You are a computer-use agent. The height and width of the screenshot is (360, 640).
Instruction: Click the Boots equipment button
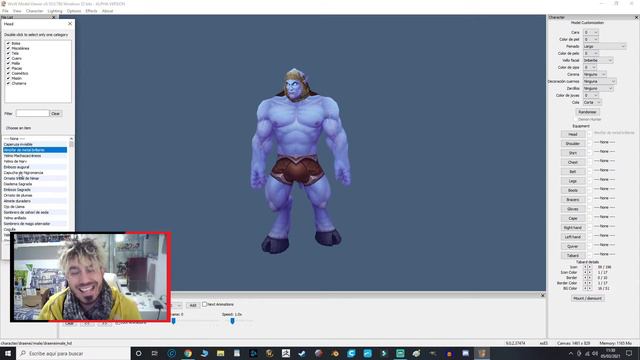tap(573, 190)
